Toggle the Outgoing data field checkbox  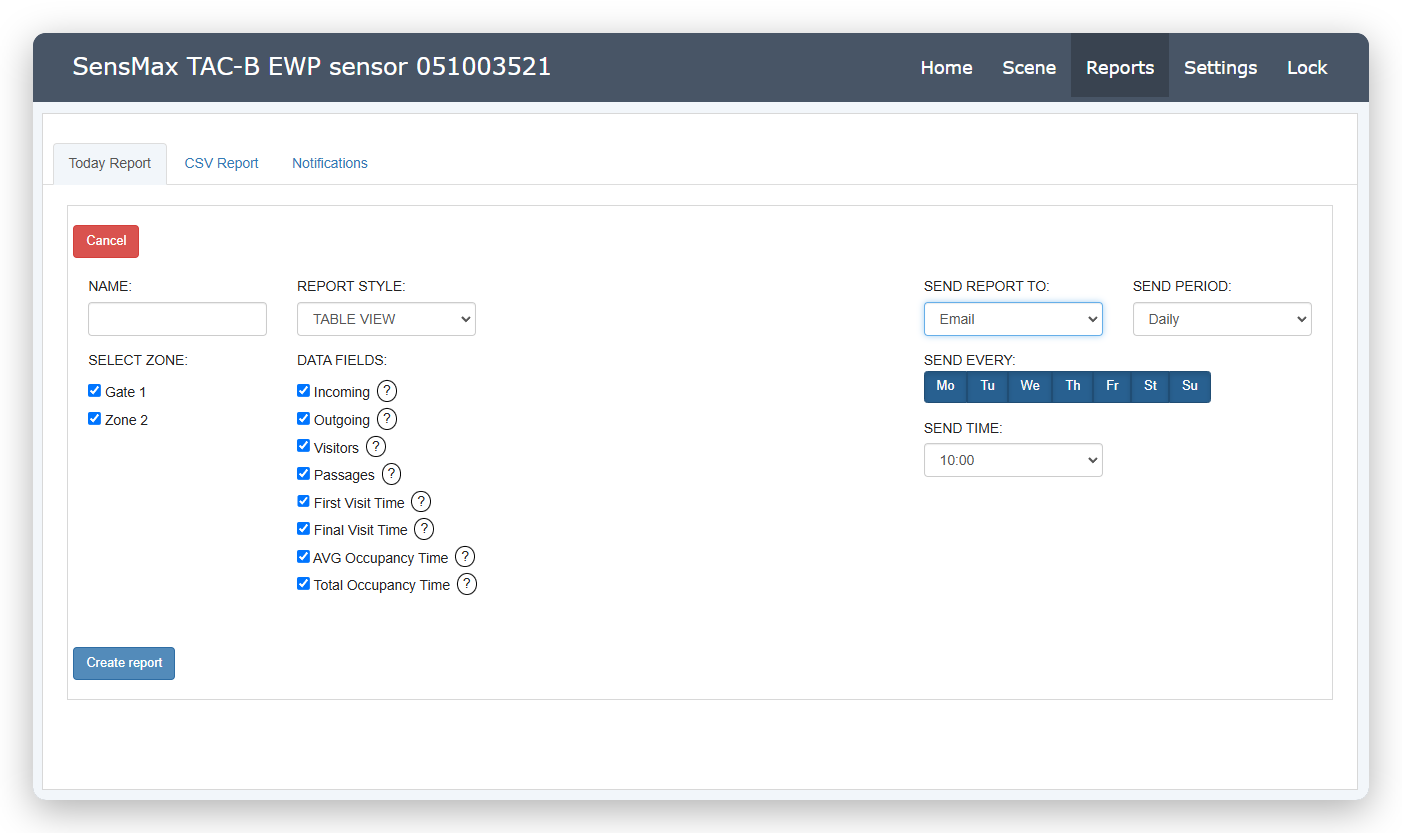point(303,418)
